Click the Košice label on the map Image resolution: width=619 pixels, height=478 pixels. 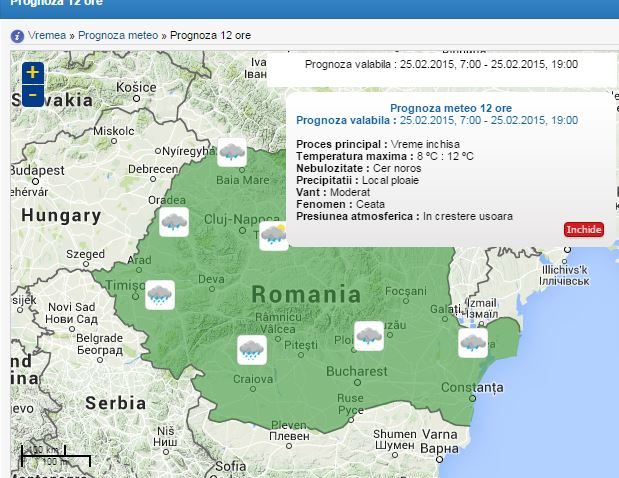pyautogui.click(x=136, y=87)
